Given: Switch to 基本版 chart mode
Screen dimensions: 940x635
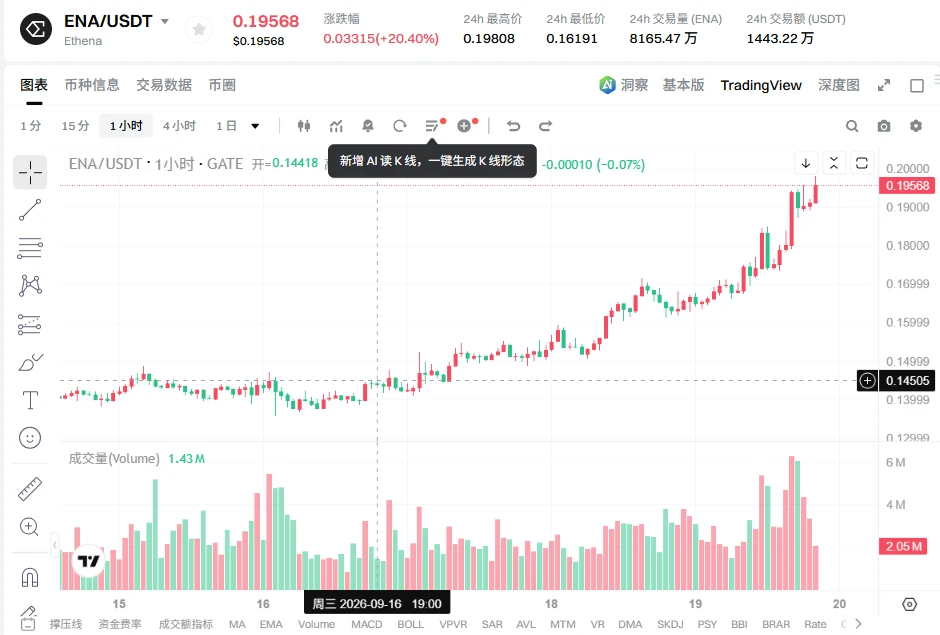Looking at the screenshot, I should tap(683, 85).
